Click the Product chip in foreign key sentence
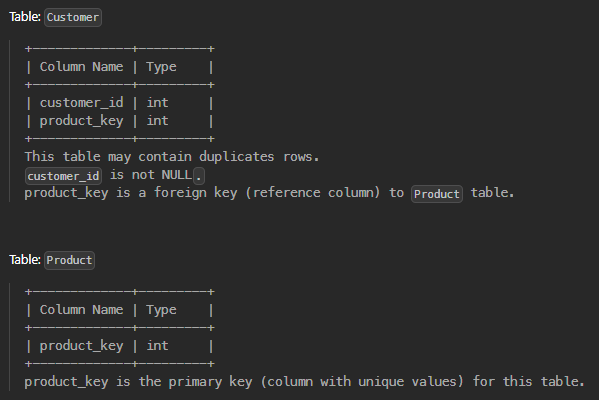 (x=437, y=194)
